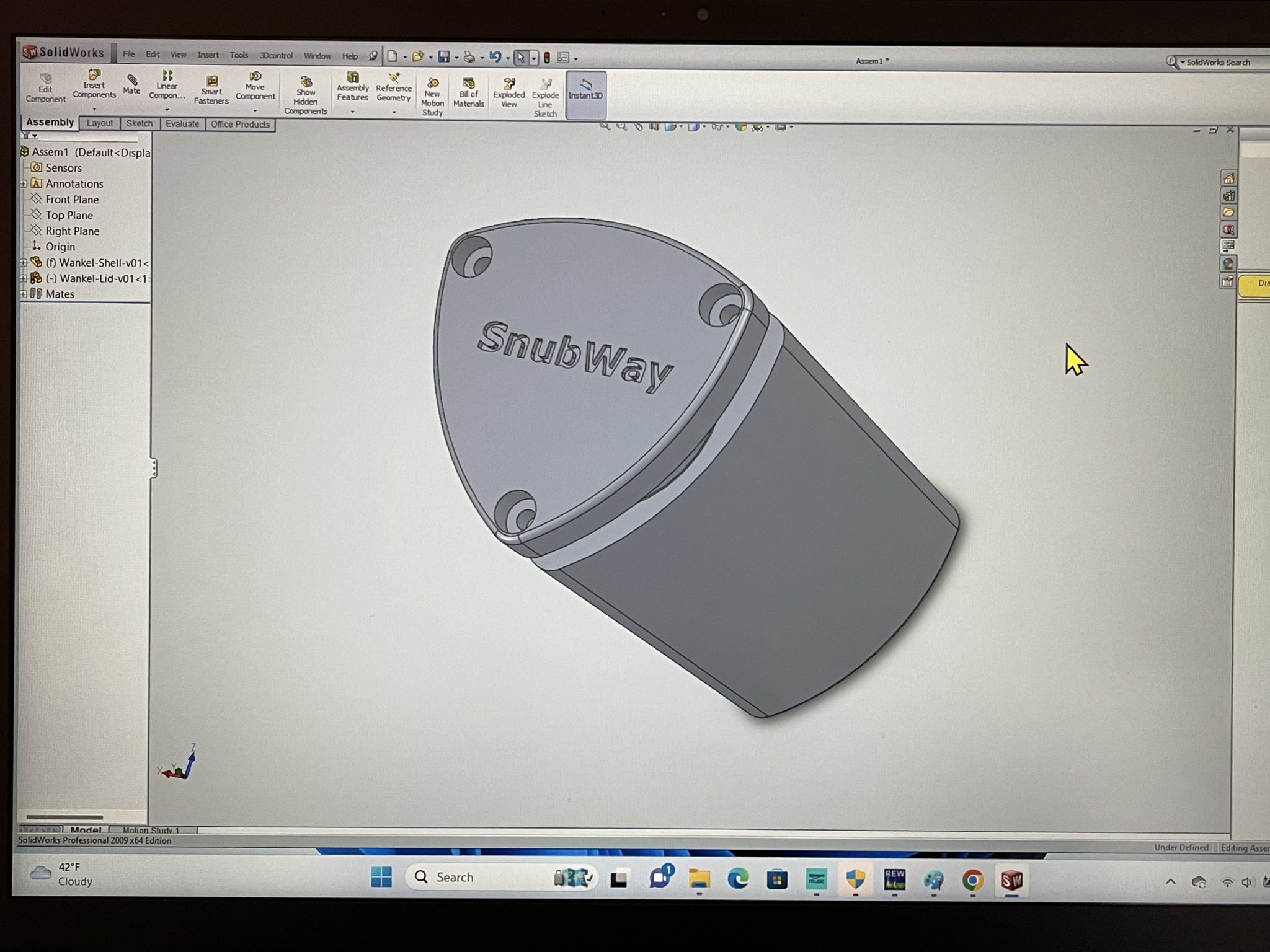Open dropdown arrow beside Undo icon
This screenshot has height=952, width=1270.
tap(507, 58)
